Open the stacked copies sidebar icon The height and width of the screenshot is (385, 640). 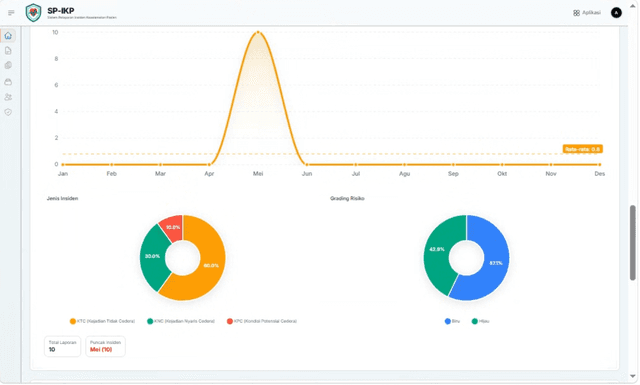[x=8, y=65]
